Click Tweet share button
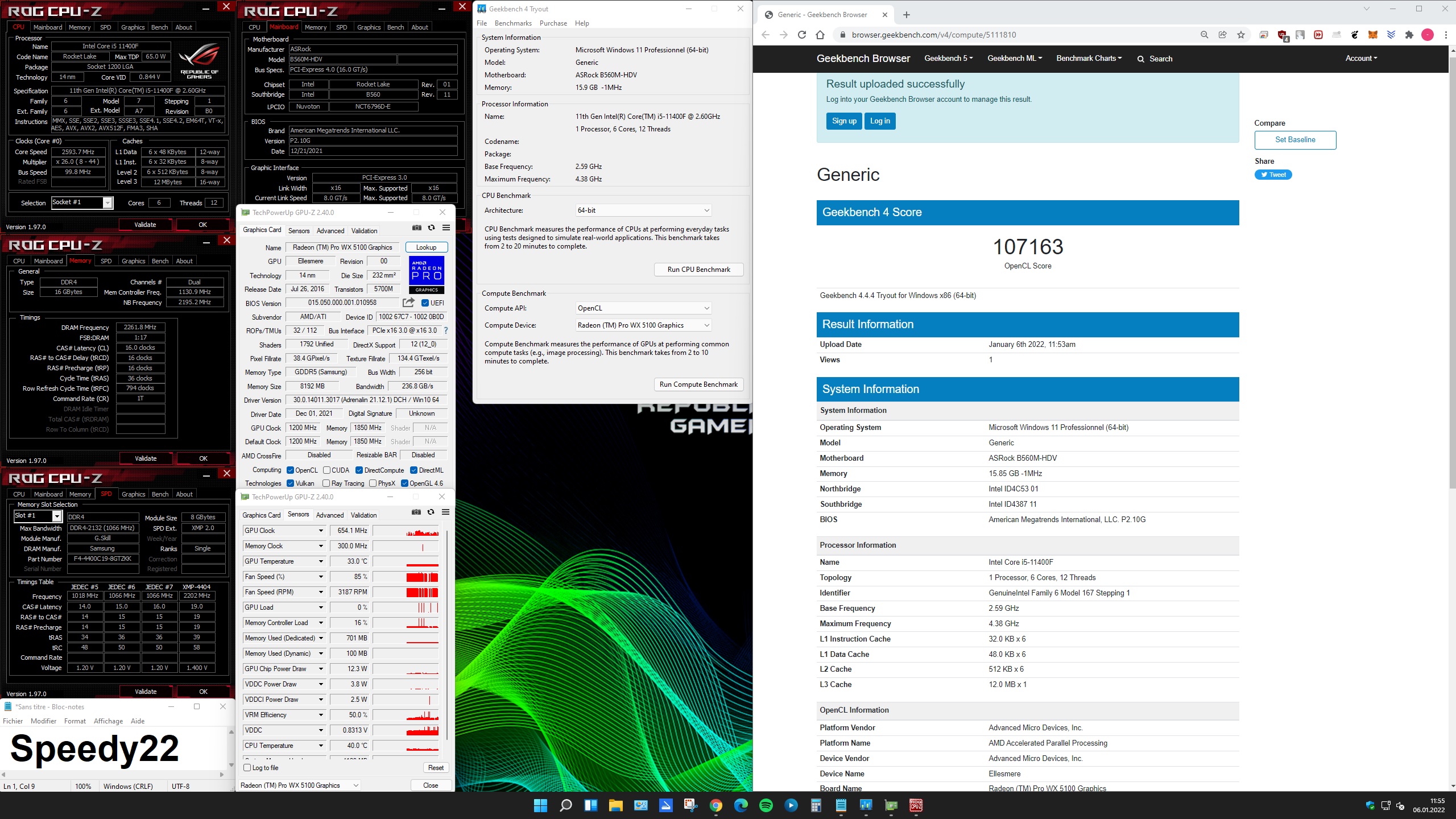The width and height of the screenshot is (1456, 819). point(1273,175)
